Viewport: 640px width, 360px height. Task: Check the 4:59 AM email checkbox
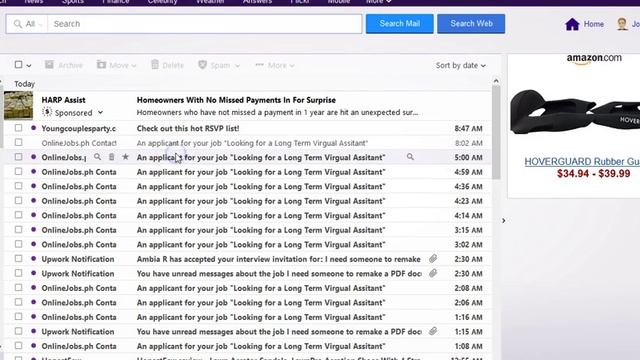pyautogui.click(x=18, y=171)
